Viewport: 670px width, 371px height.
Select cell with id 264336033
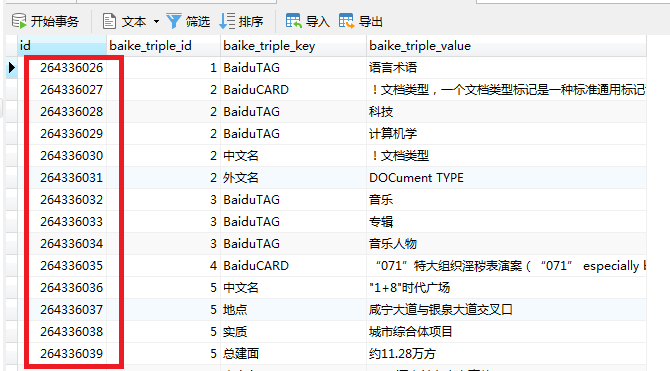tap(62, 222)
